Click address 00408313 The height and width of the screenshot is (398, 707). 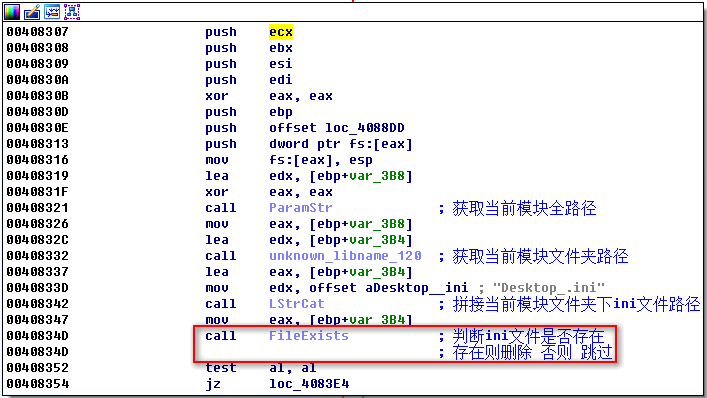click(x=37, y=144)
